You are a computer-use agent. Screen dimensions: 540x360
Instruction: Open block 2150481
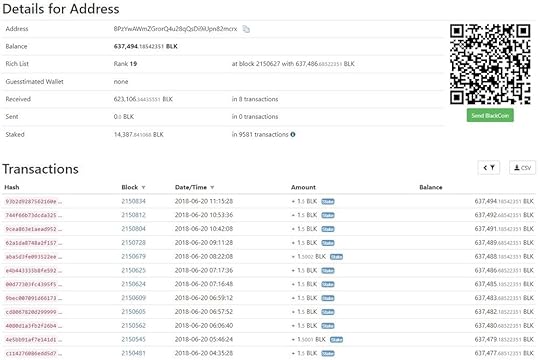(x=133, y=353)
